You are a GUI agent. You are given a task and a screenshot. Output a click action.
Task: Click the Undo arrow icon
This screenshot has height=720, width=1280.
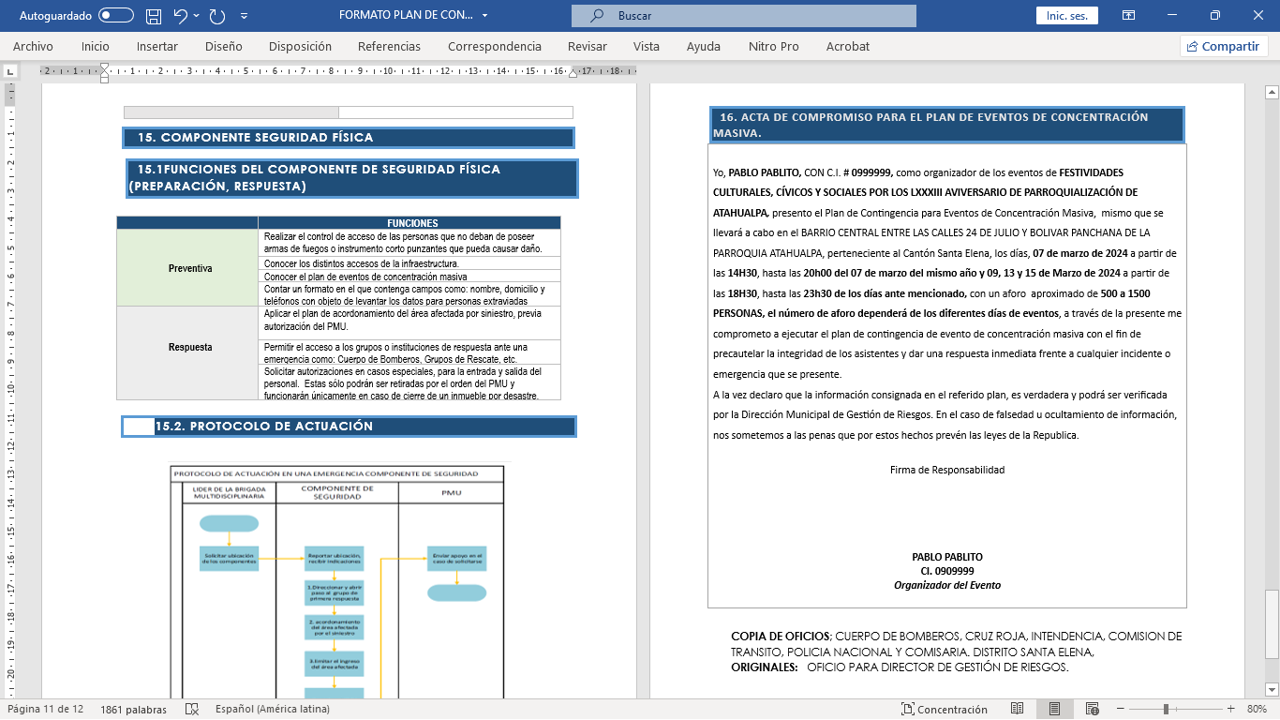click(180, 16)
